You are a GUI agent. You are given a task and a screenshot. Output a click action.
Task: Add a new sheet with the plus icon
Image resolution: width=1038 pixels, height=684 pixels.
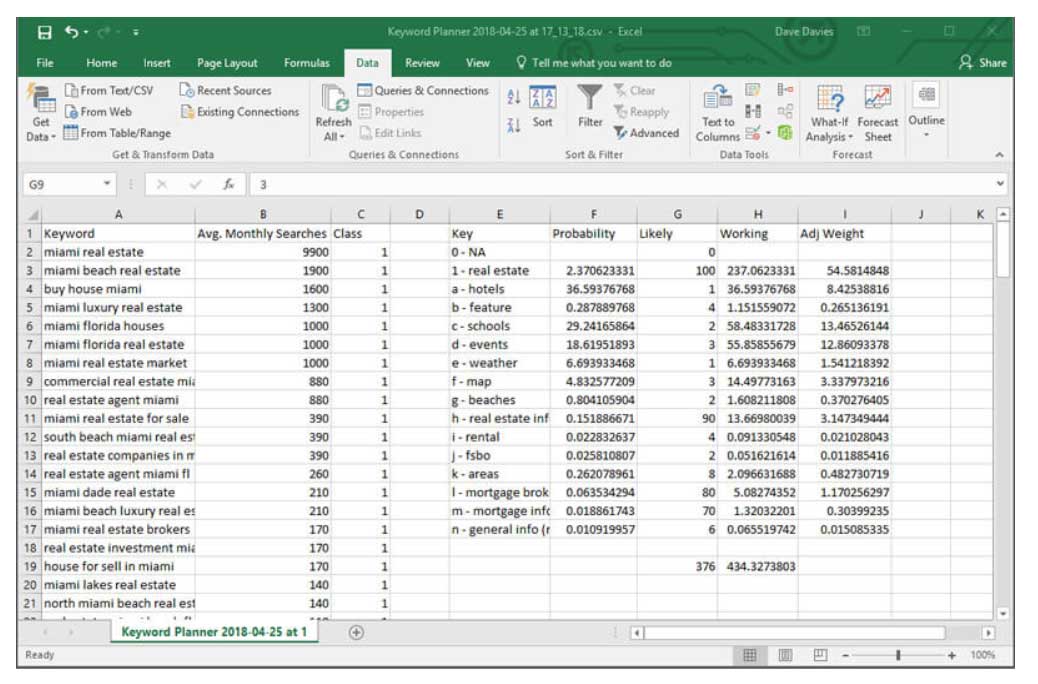[x=356, y=632]
